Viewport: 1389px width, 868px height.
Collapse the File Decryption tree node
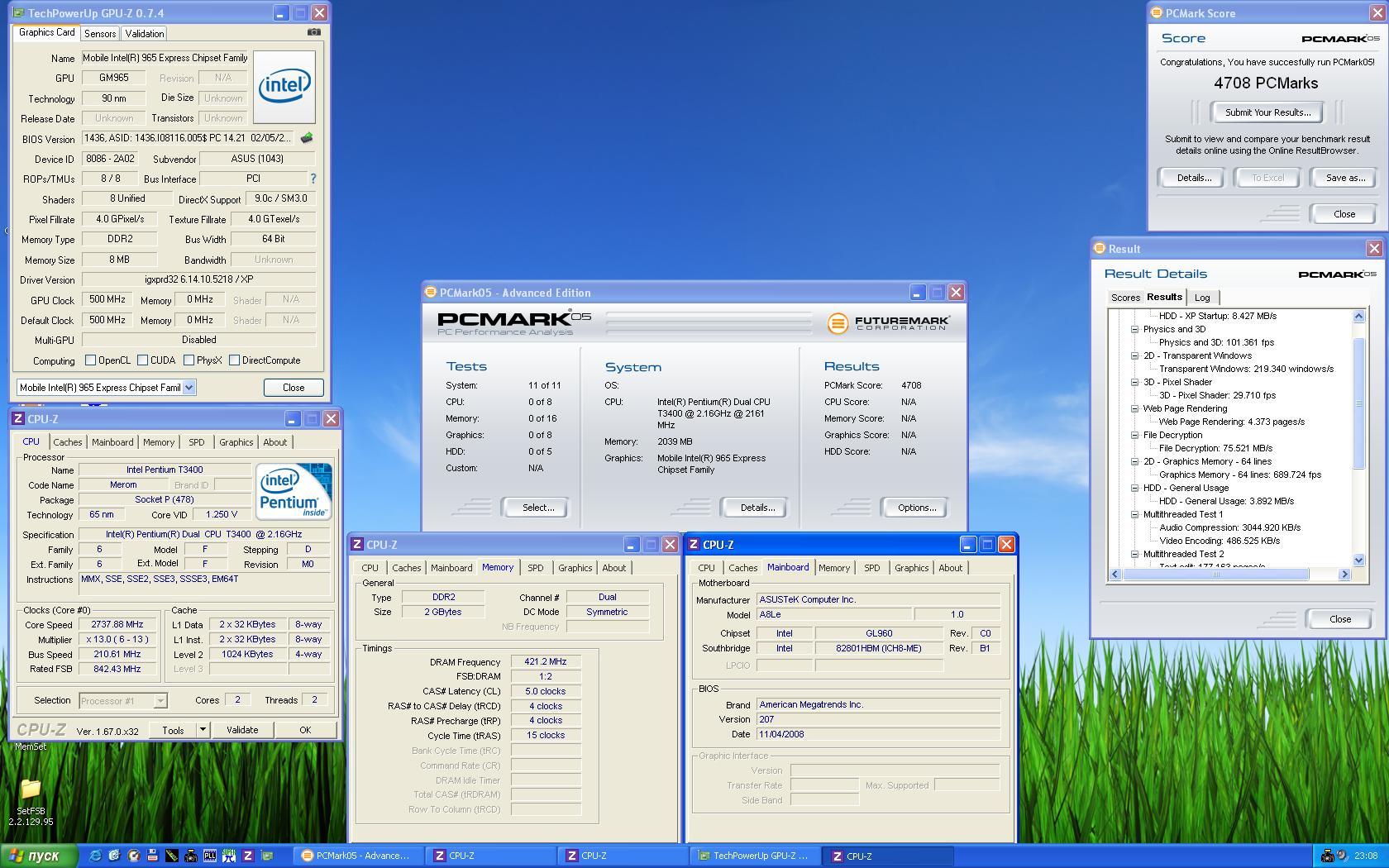[1135, 435]
